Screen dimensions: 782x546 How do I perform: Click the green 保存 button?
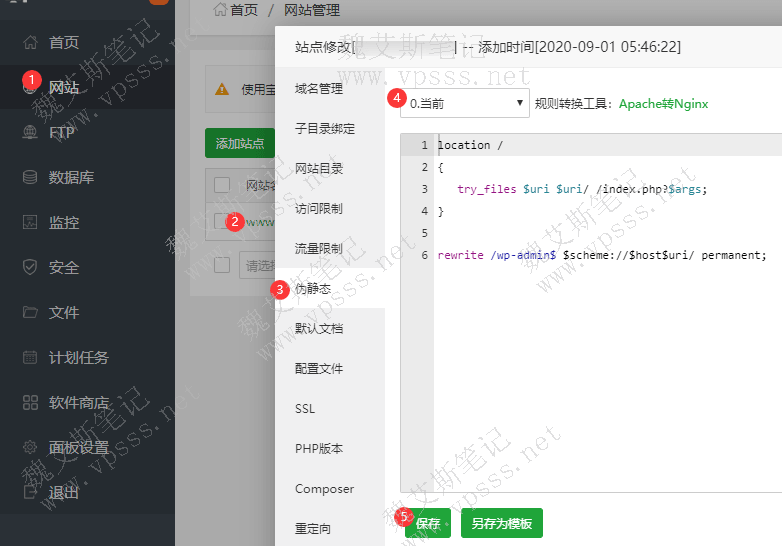click(x=427, y=523)
